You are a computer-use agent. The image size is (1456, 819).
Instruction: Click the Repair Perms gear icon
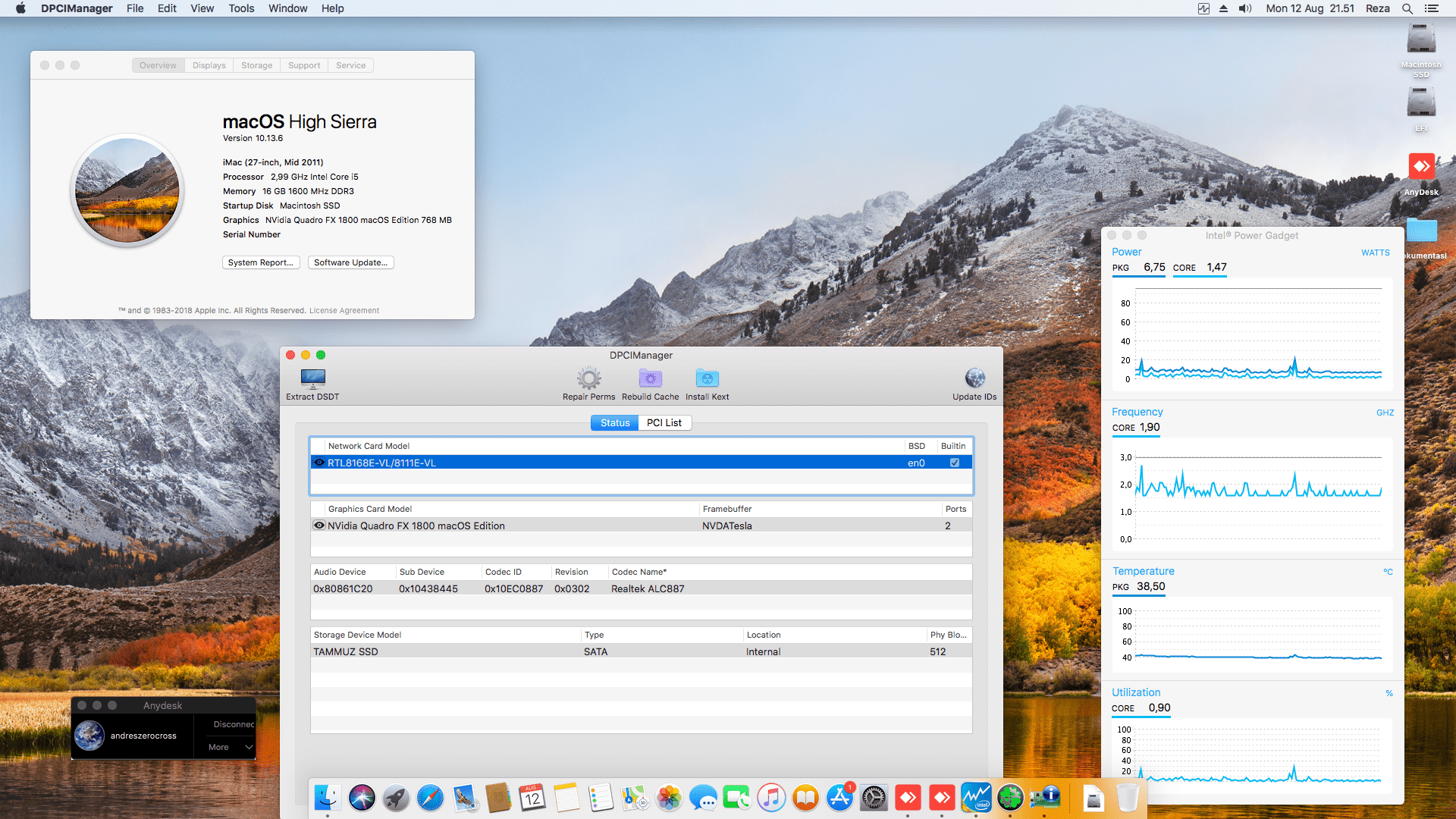click(588, 378)
